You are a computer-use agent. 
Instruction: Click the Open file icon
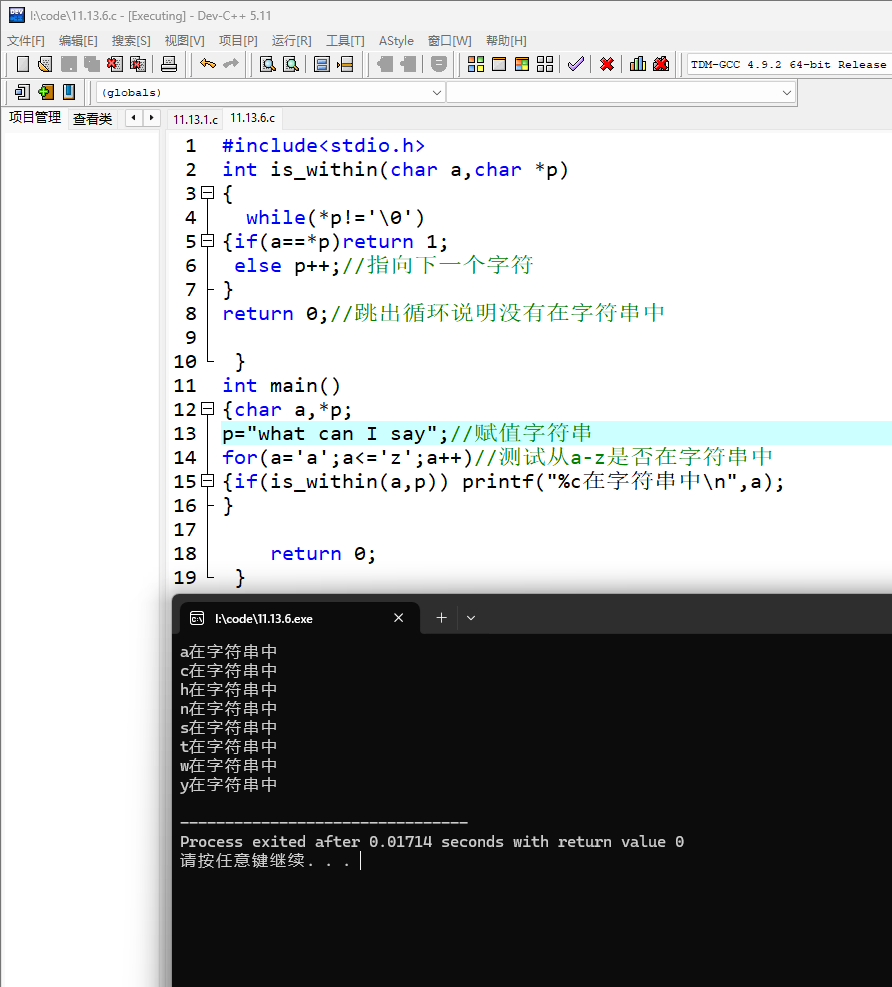click(x=45, y=64)
